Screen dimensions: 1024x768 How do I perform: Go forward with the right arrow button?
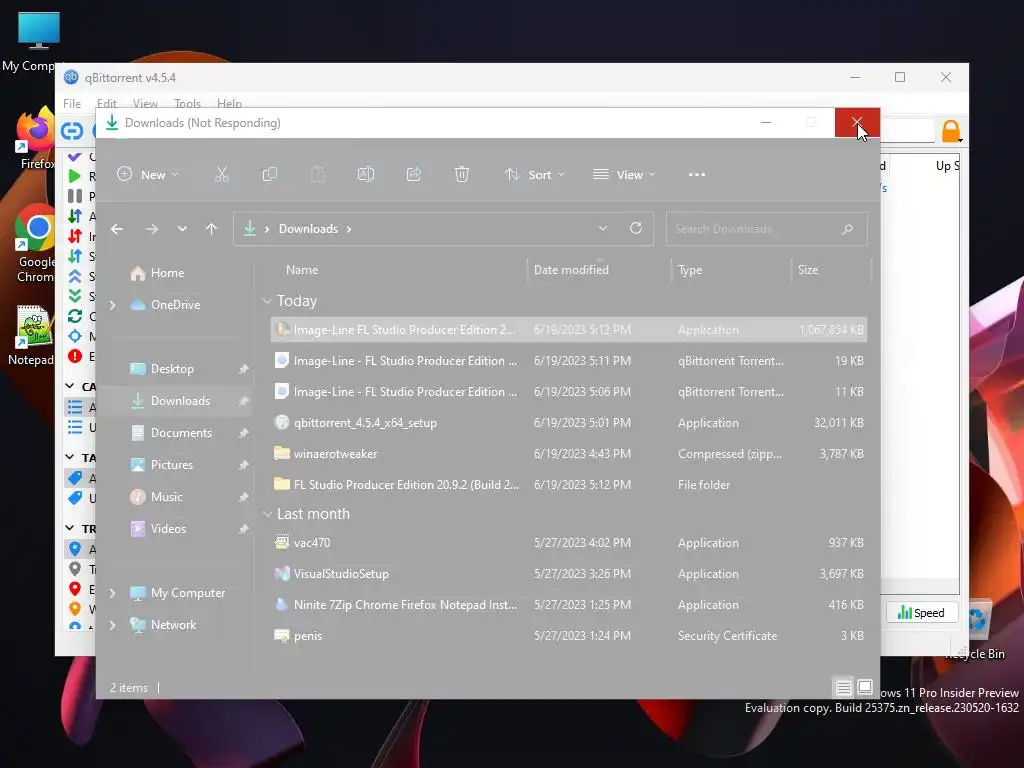152,229
